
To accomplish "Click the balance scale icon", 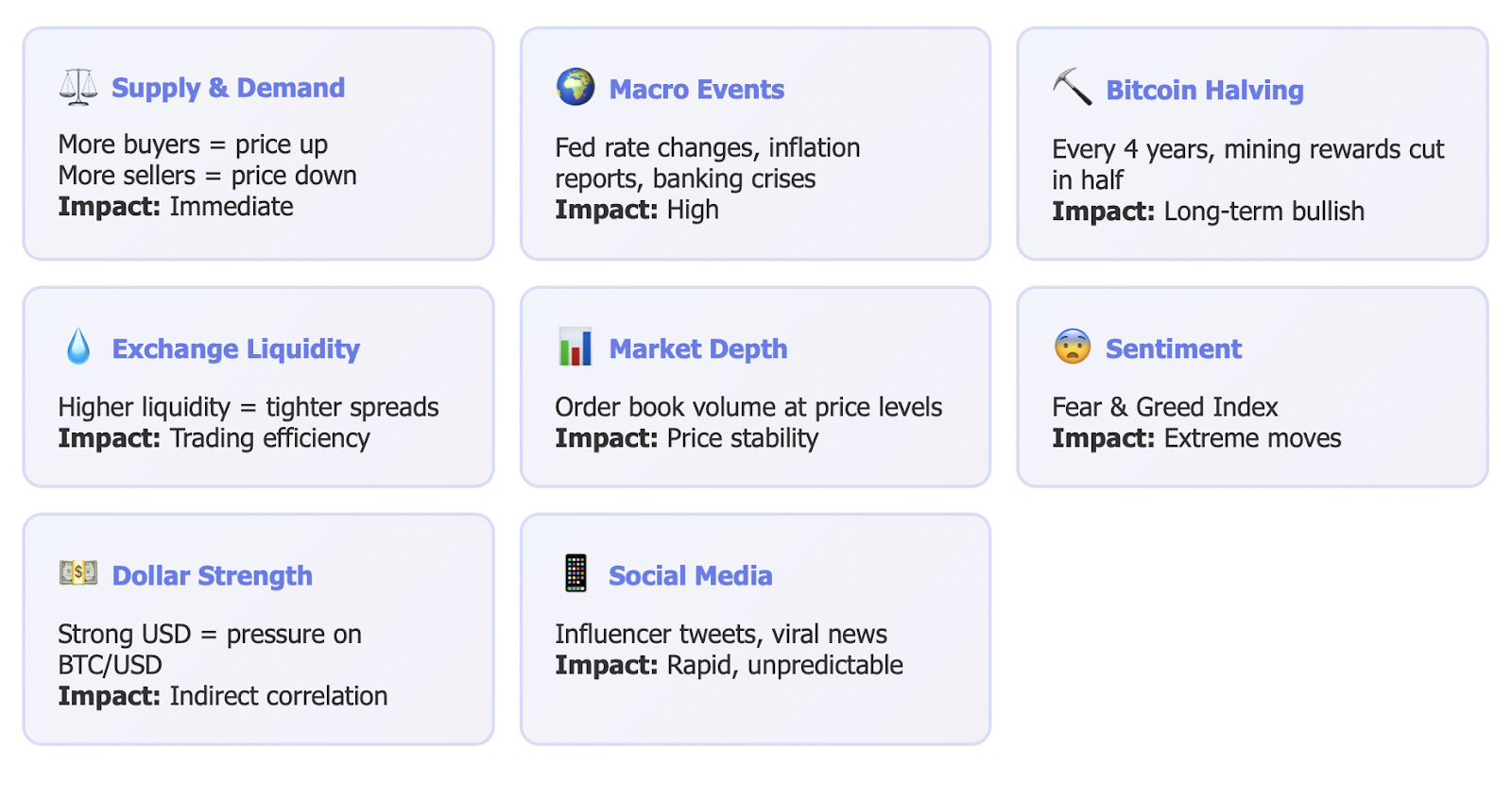I will click(78, 87).
